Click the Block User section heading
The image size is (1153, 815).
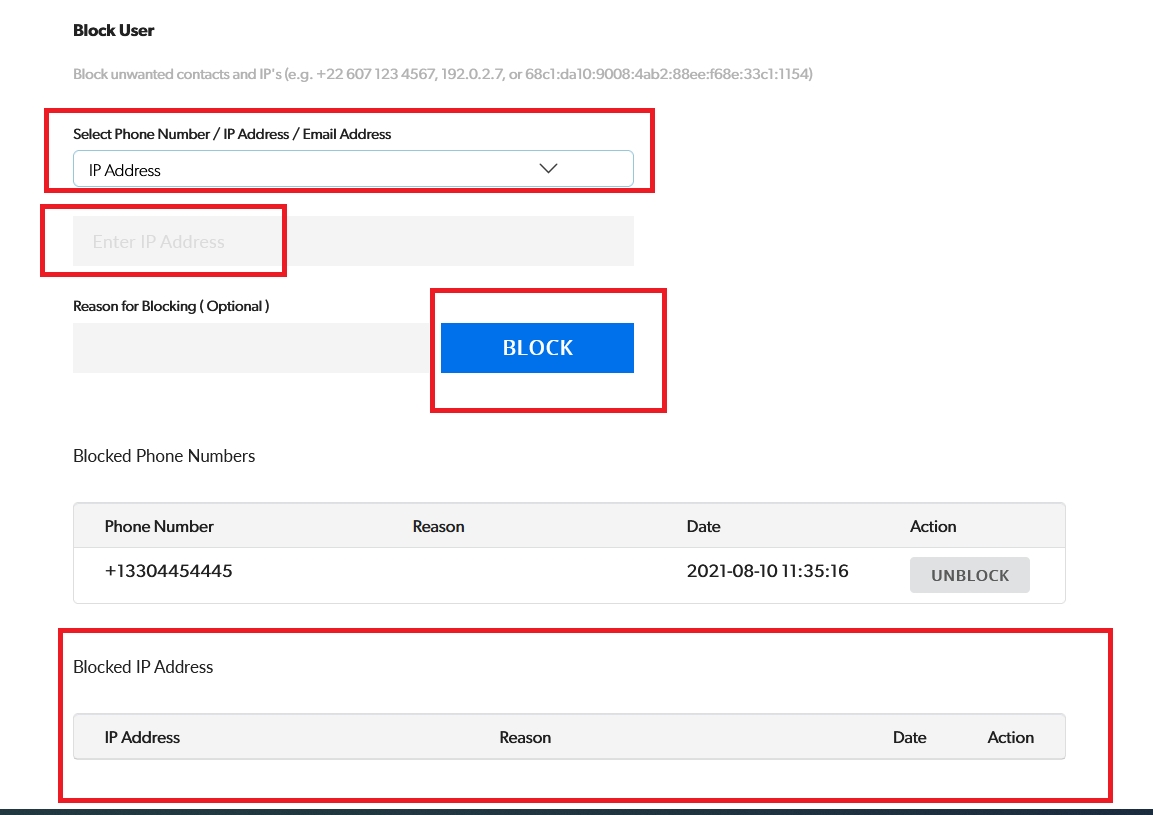tap(114, 30)
